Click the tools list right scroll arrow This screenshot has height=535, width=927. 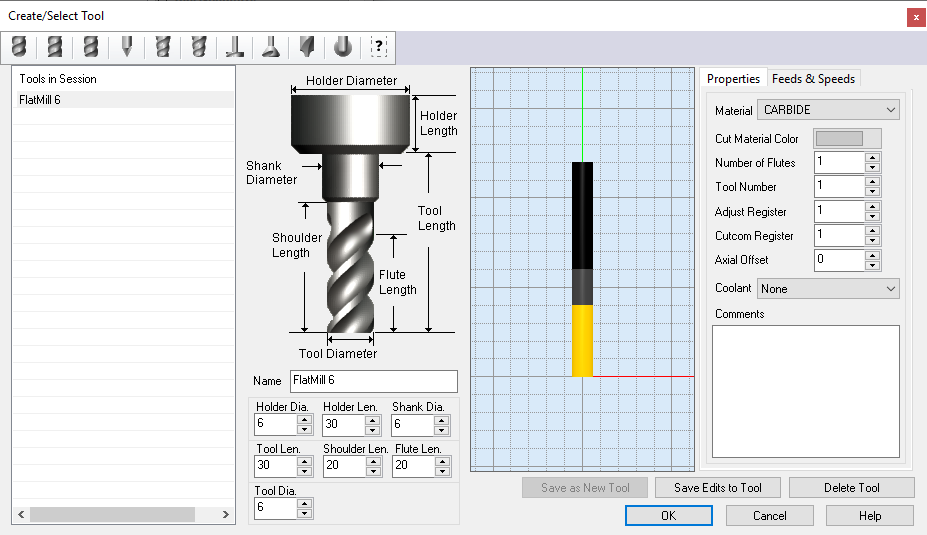225,514
